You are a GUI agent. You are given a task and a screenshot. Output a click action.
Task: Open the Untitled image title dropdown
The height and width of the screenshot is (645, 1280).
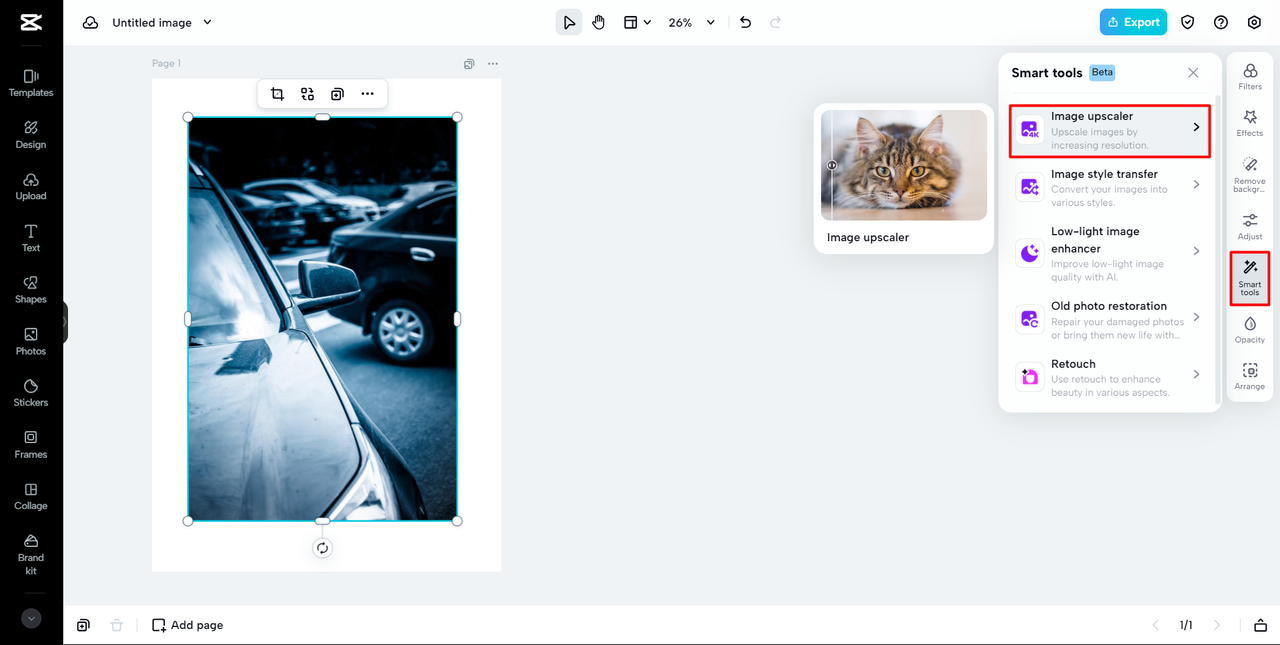[162, 22]
